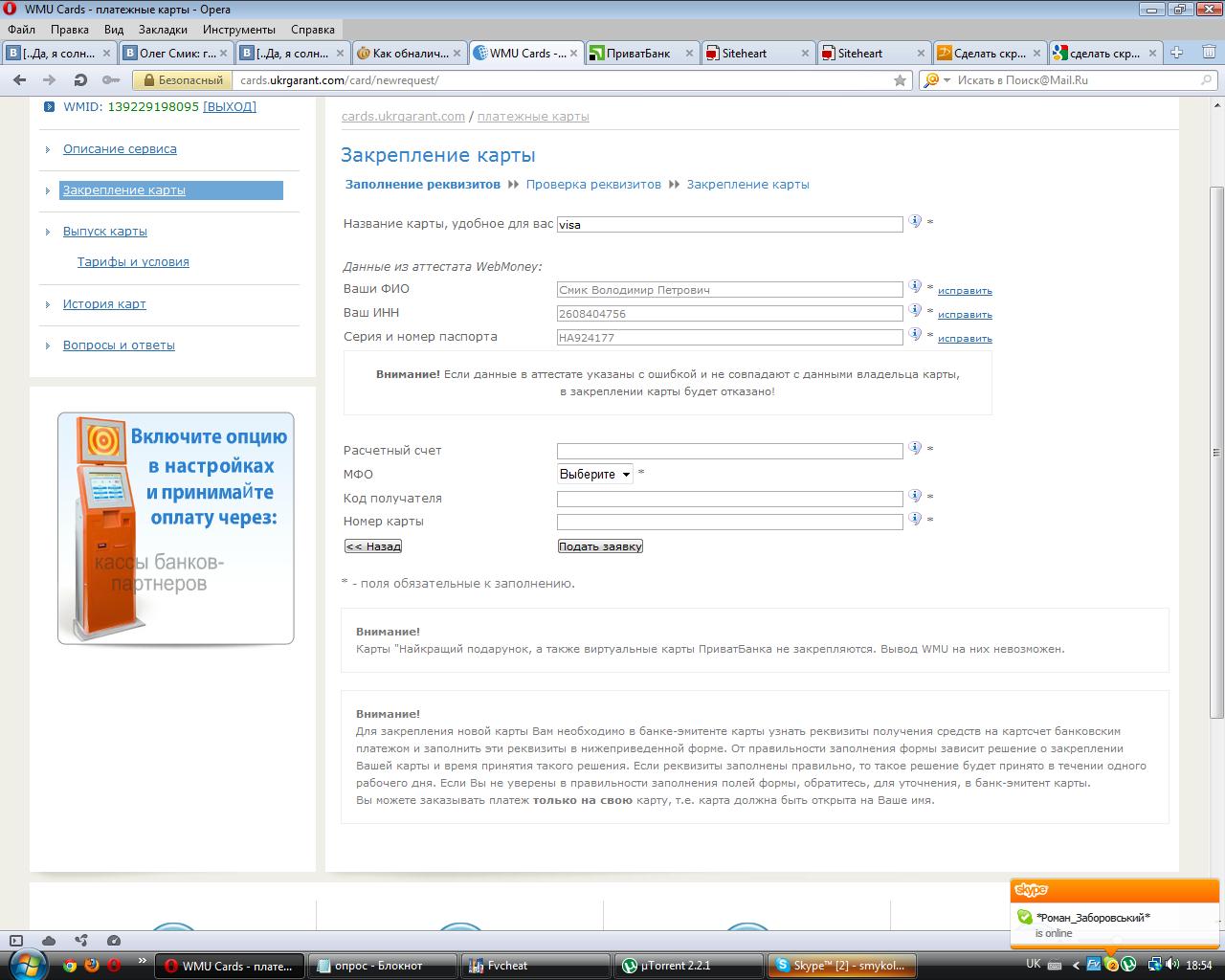The width and height of the screenshot is (1225, 980).
Task: Switch to the ПриватБанк tab
Action: coord(641,53)
